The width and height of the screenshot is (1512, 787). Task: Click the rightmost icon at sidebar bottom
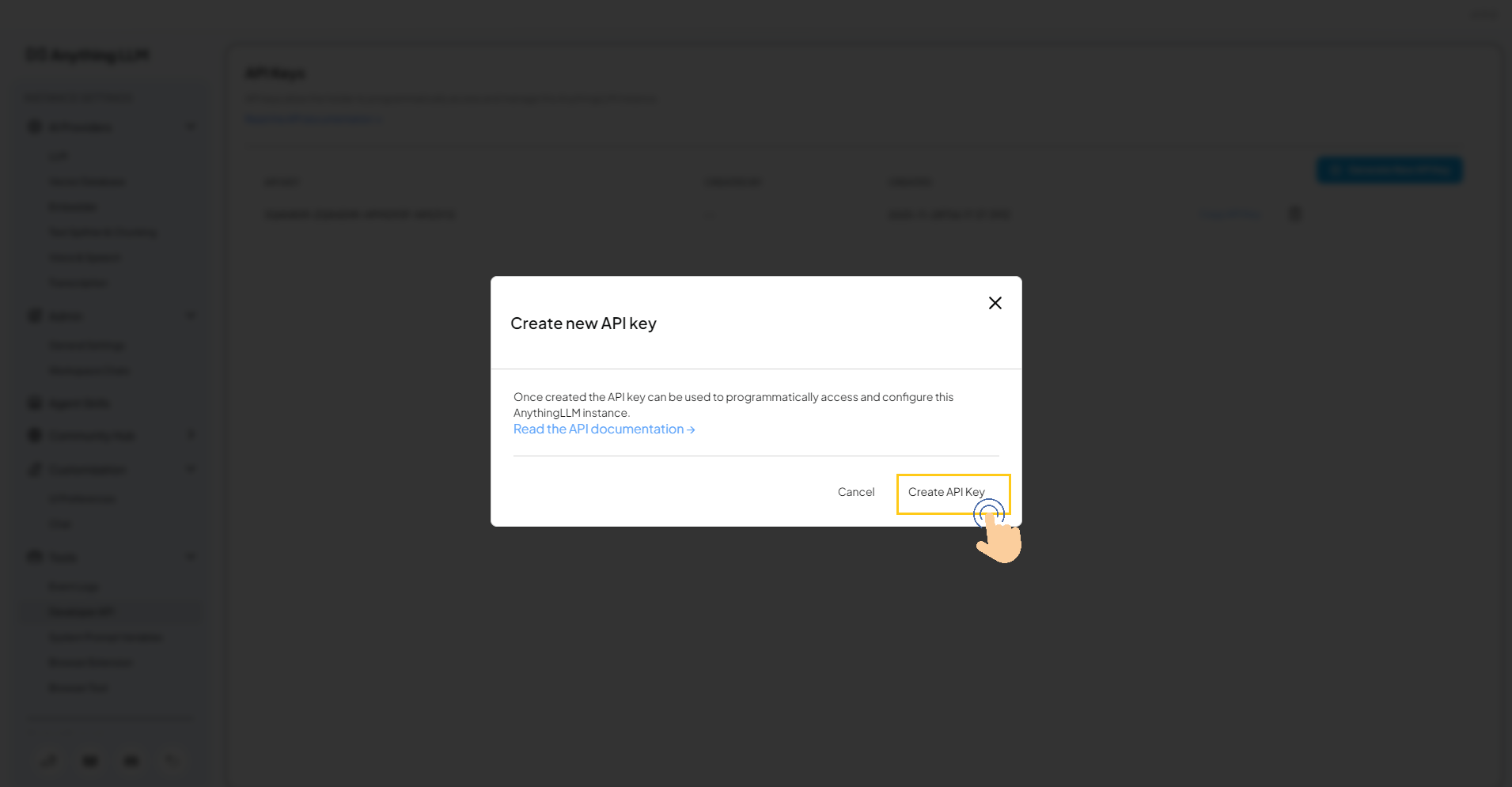pyautogui.click(x=172, y=760)
